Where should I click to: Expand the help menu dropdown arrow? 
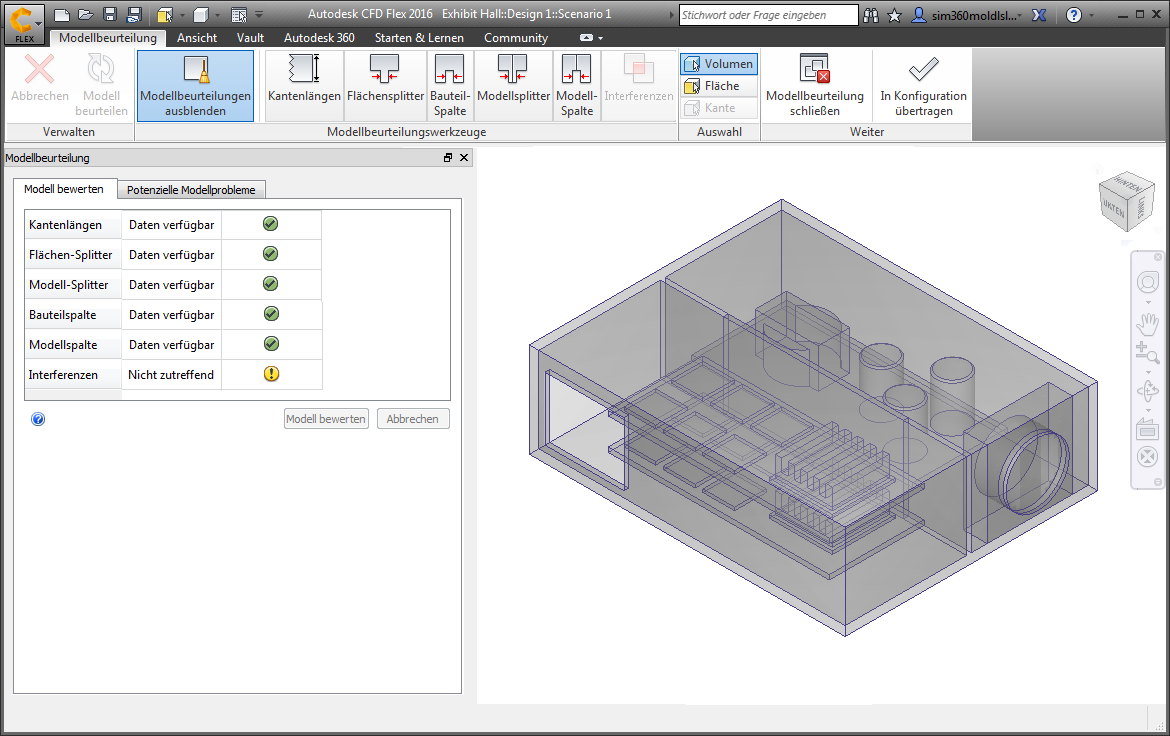click(1091, 16)
